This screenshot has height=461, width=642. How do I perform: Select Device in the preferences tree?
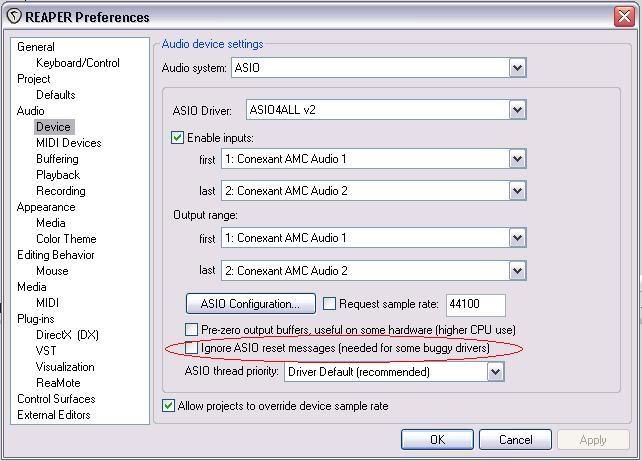pos(54,127)
